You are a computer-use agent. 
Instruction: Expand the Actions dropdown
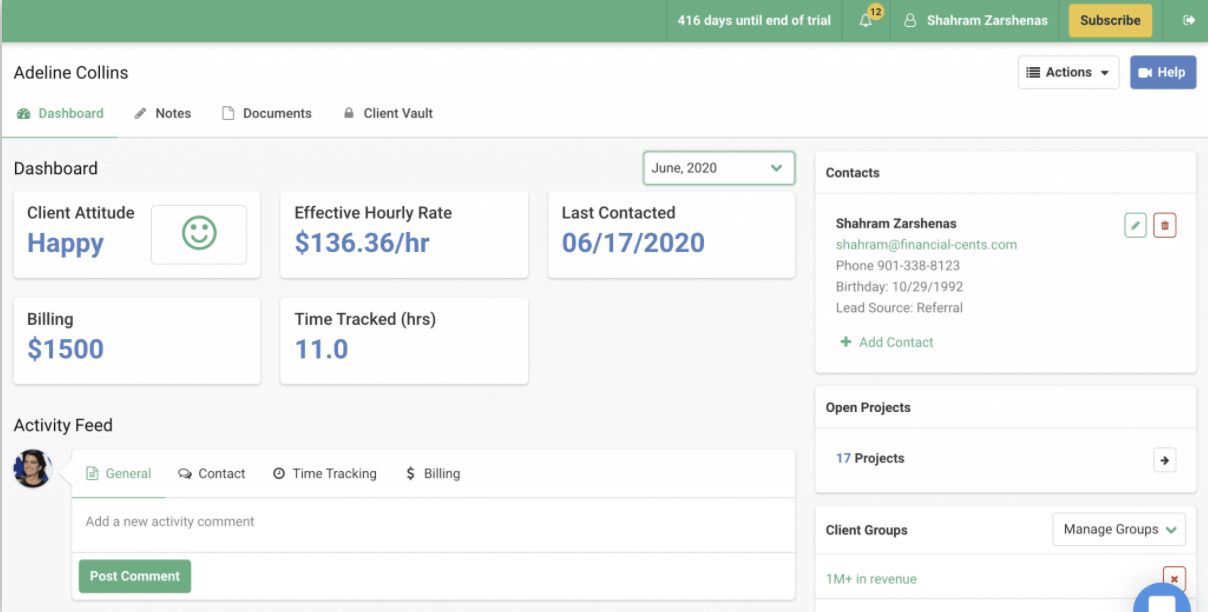[x=1068, y=72]
